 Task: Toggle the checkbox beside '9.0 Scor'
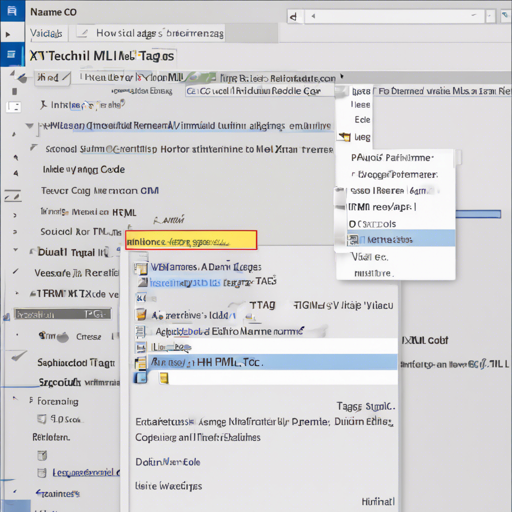42,419
